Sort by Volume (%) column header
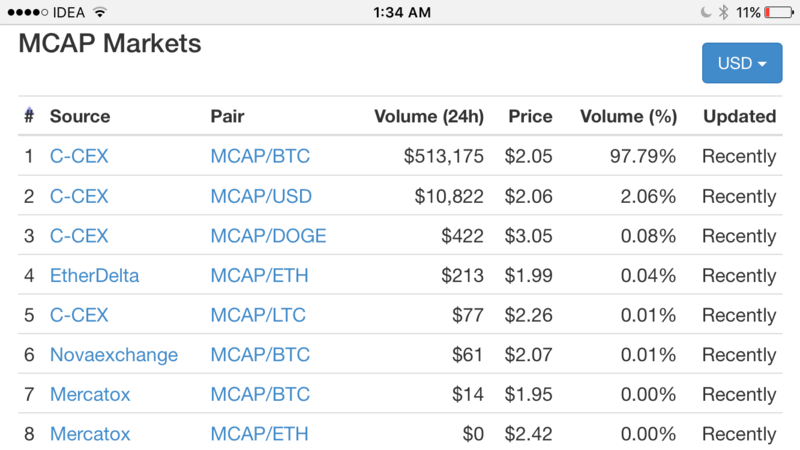The image size is (800, 450). (x=628, y=116)
